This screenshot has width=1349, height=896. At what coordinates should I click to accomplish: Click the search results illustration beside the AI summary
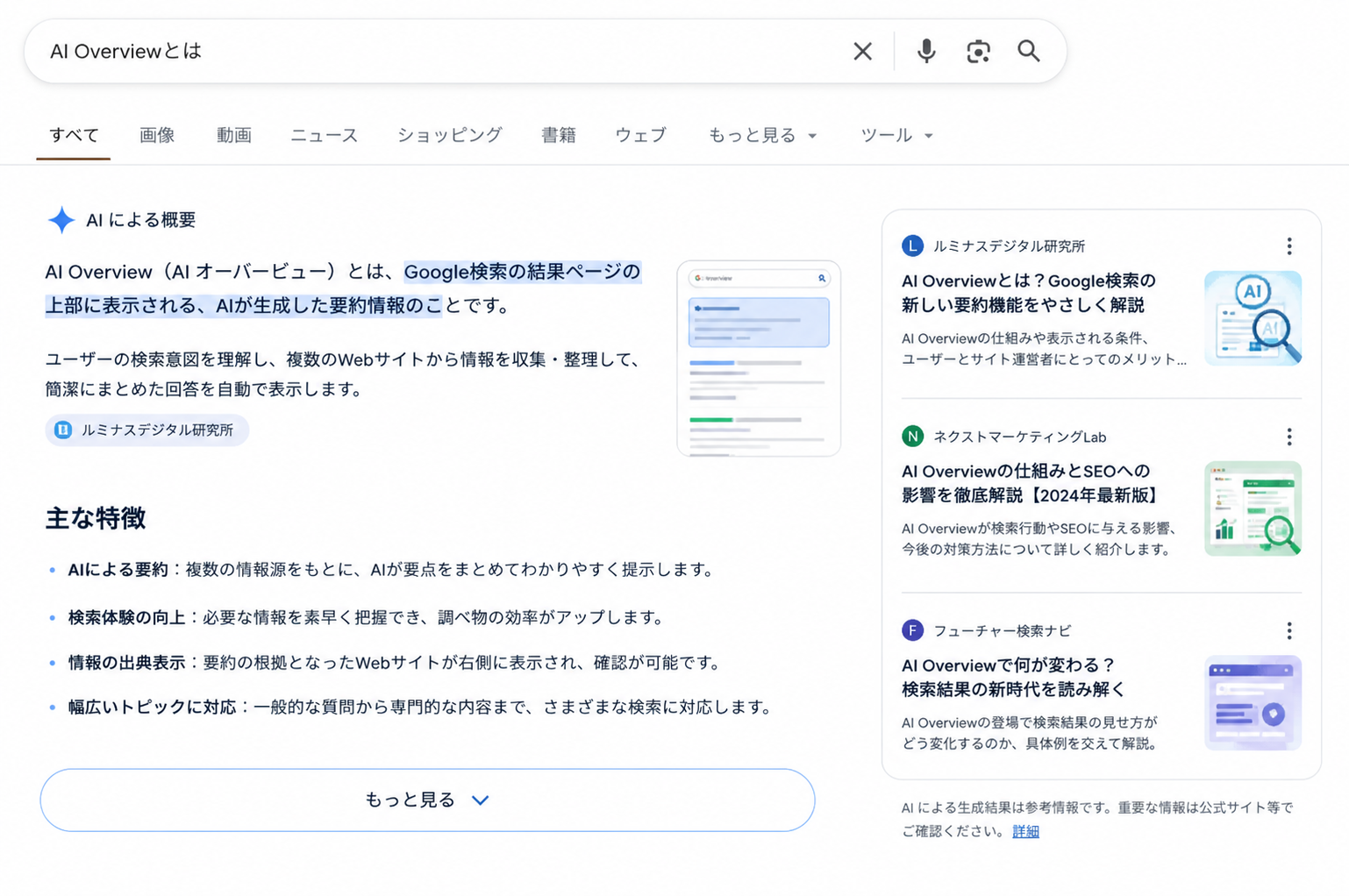click(759, 358)
